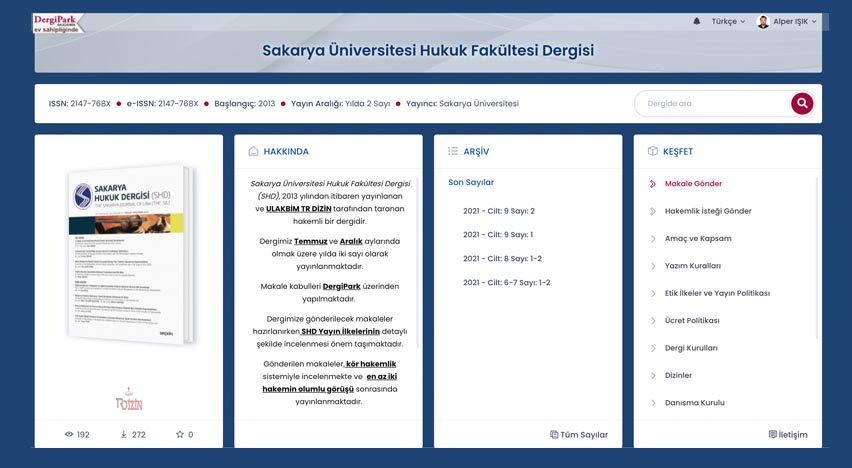Click the favorites star icon
Image resolution: width=852 pixels, height=468 pixels.
click(x=180, y=435)
